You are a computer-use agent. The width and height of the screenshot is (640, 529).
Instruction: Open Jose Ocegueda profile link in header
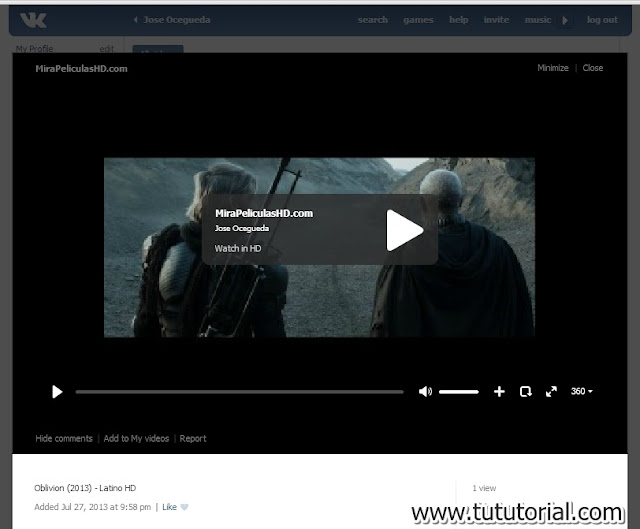(176, 20)
